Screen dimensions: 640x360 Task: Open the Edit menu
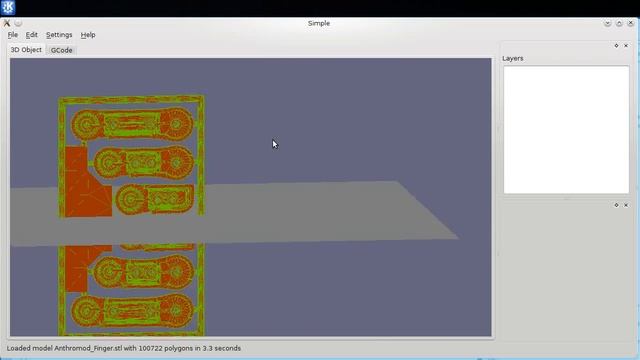click(31, 35)
